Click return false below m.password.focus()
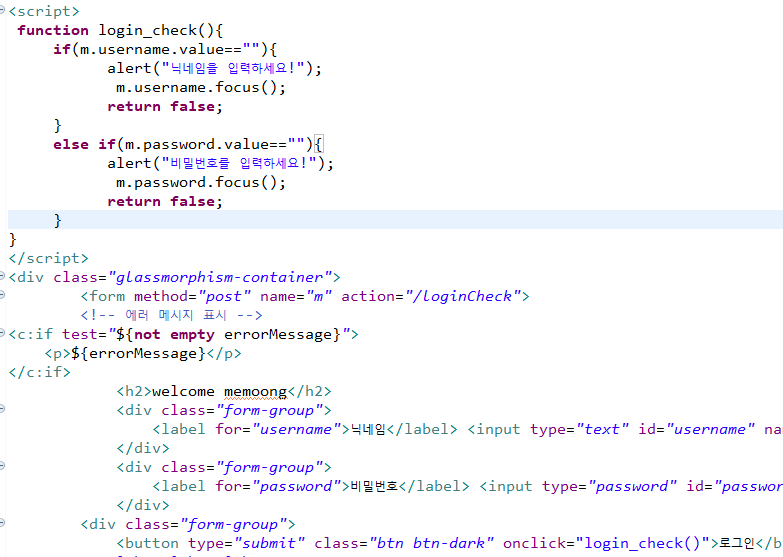 coord(165,201)
